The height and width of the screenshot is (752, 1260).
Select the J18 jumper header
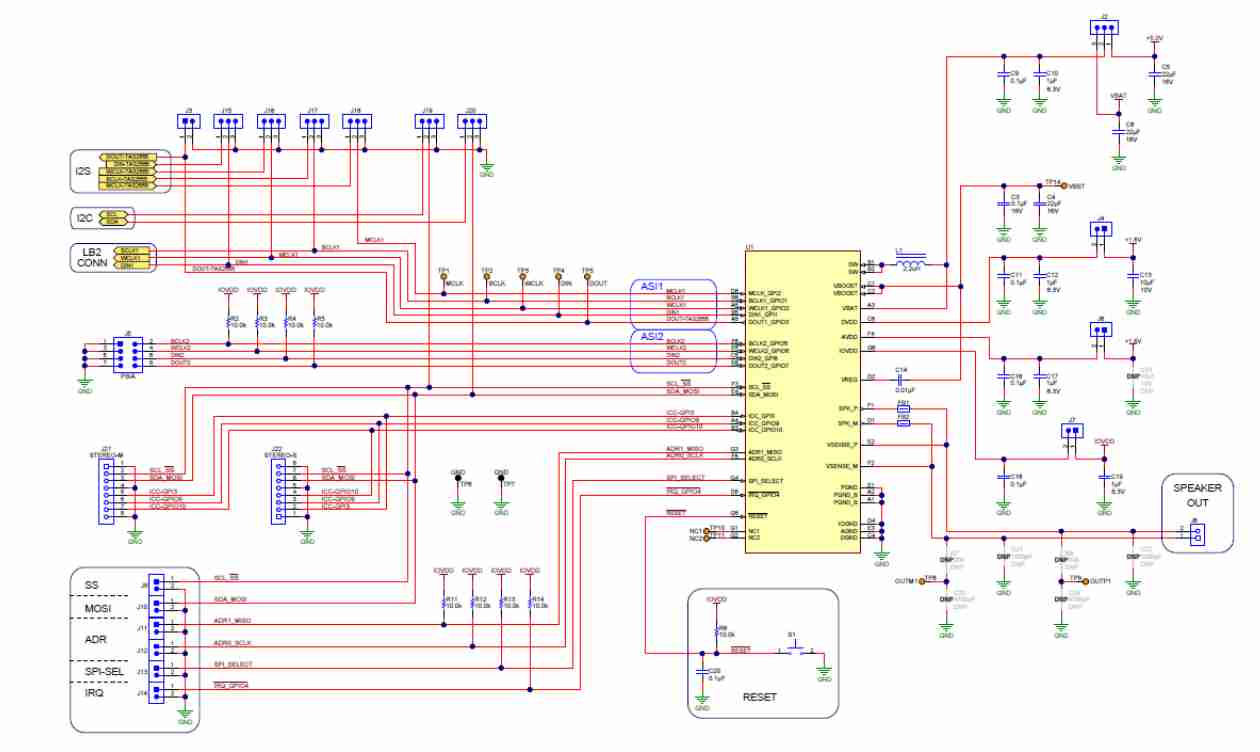coord(356,121)
